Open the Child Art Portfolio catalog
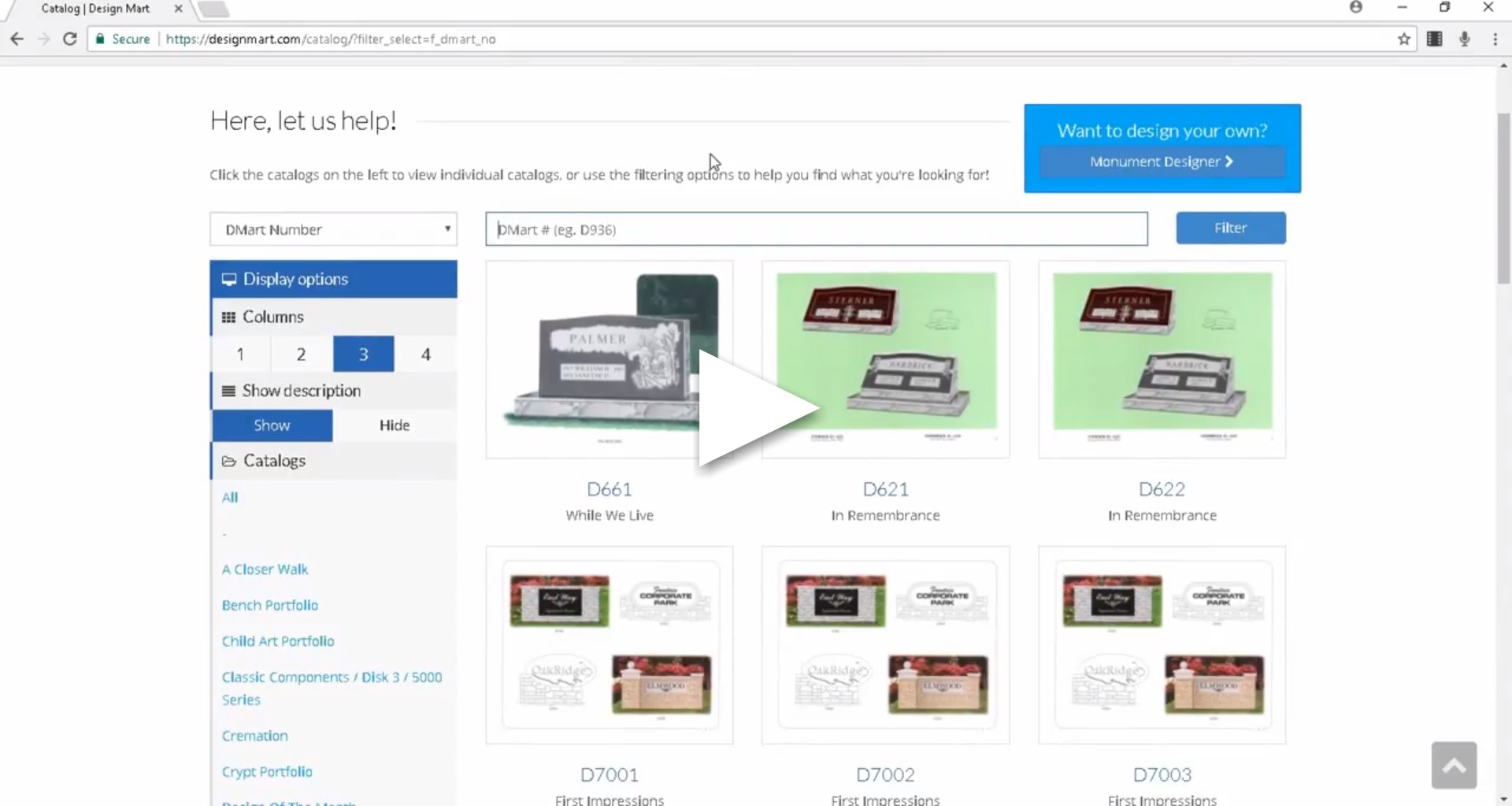The width and height of the screenshot is (1512, 806). [x=278, y=641]
